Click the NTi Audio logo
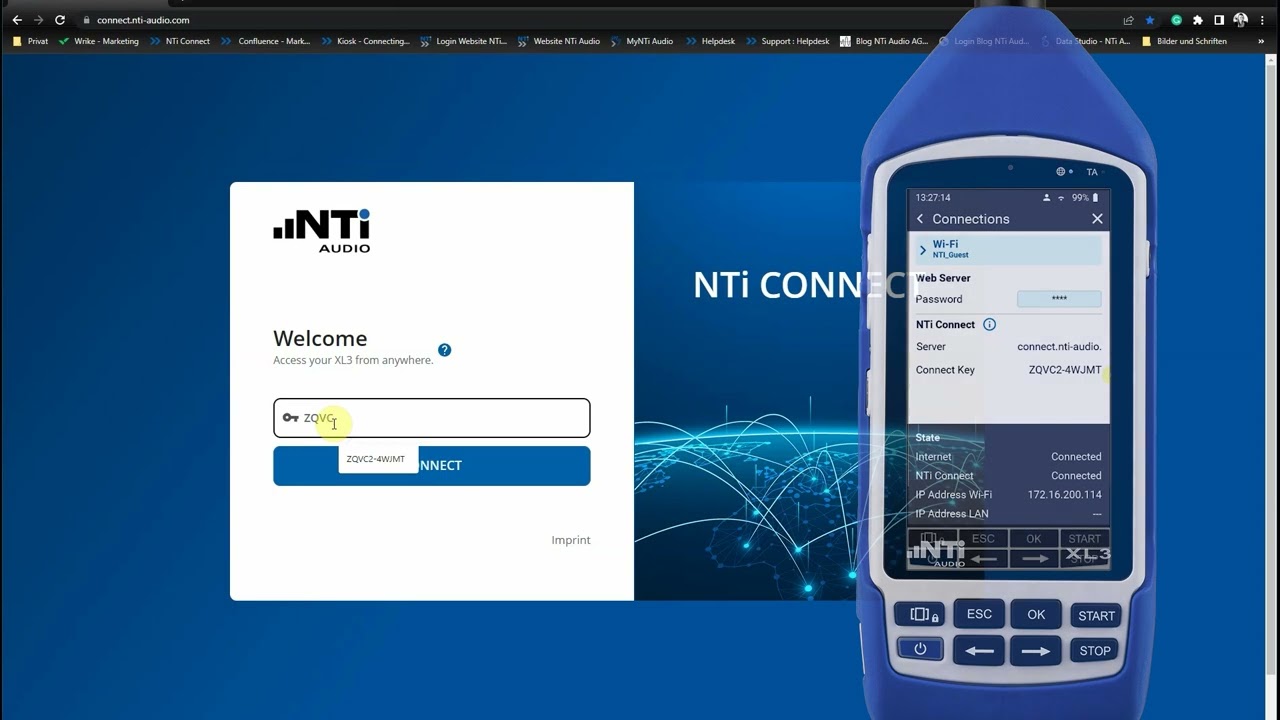The width and height of the screenshot is (1280, 720). pos(322,230)
